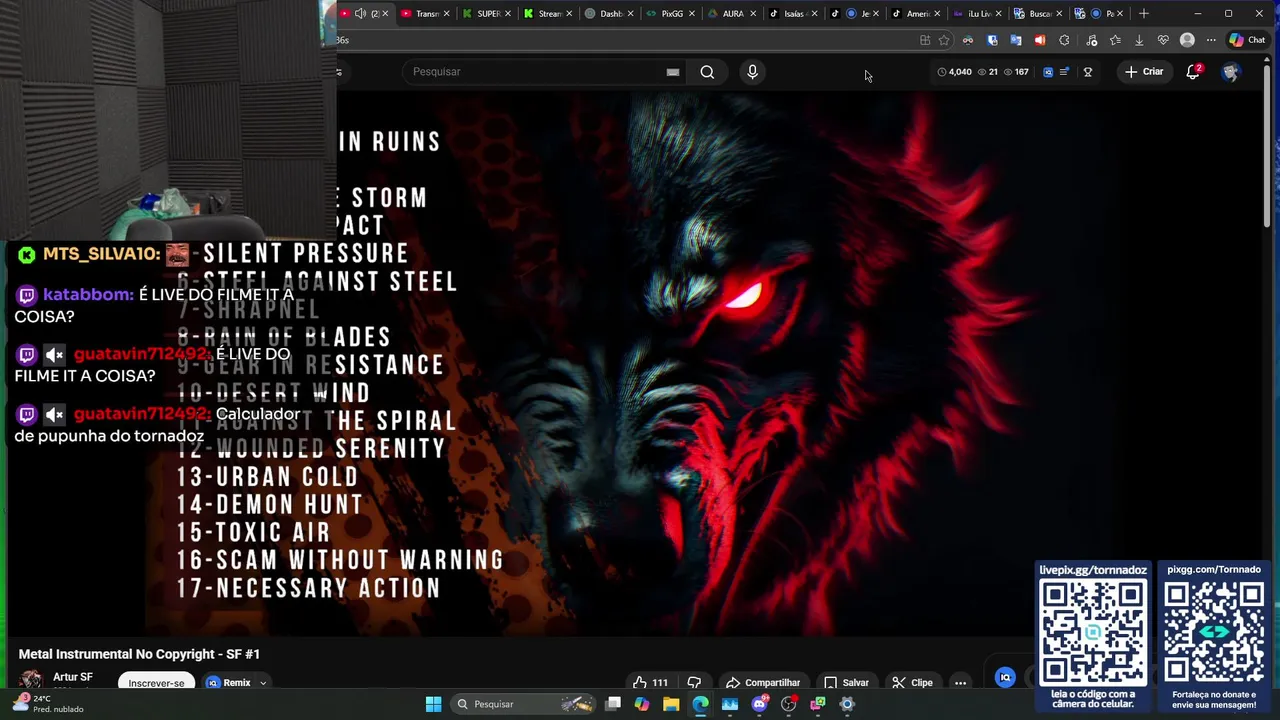Click chat username MTS_SILVA10
Screen dimensions: 1280x720
[x=100, y=254]
